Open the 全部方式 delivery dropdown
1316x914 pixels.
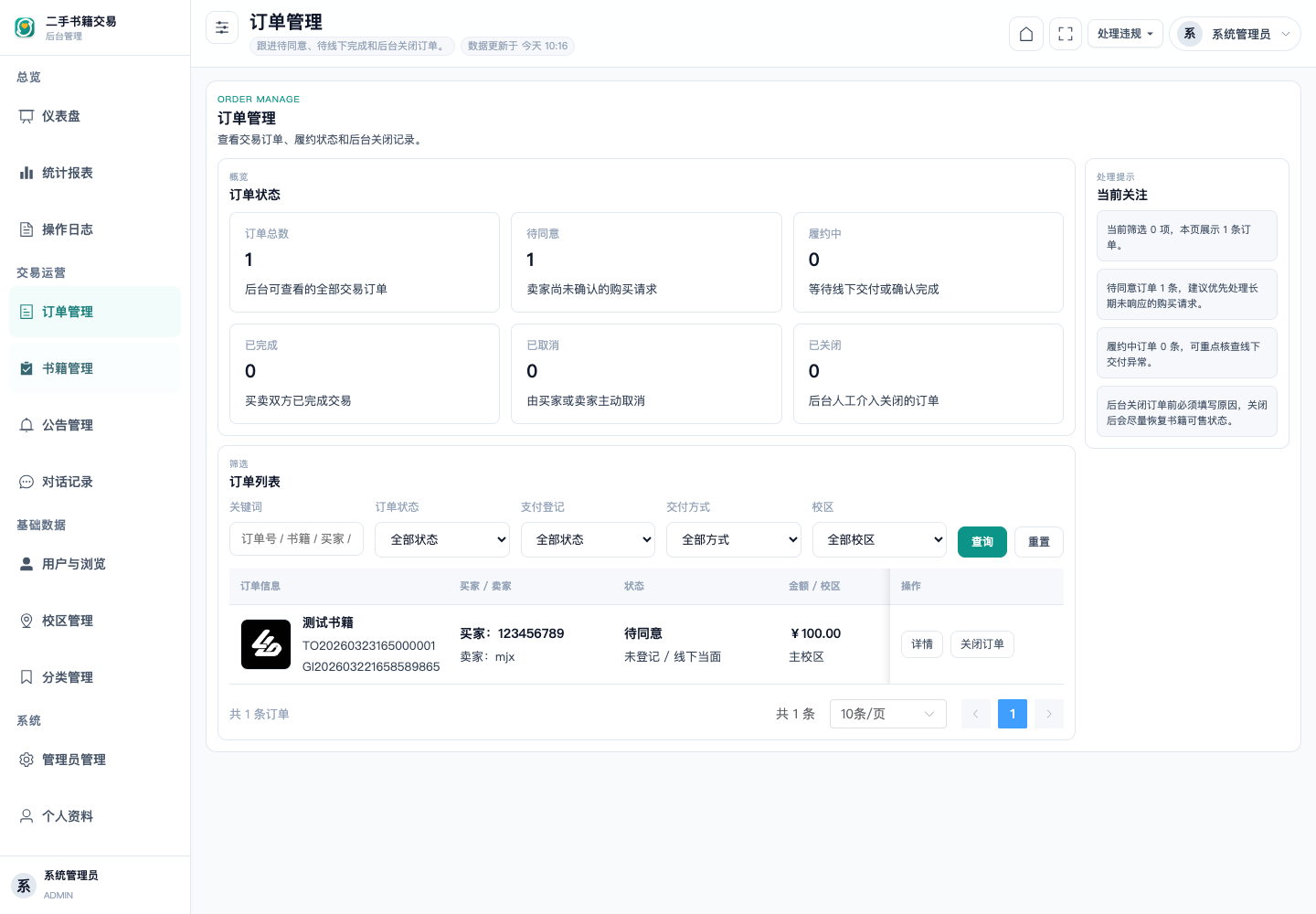pos(734,539)
